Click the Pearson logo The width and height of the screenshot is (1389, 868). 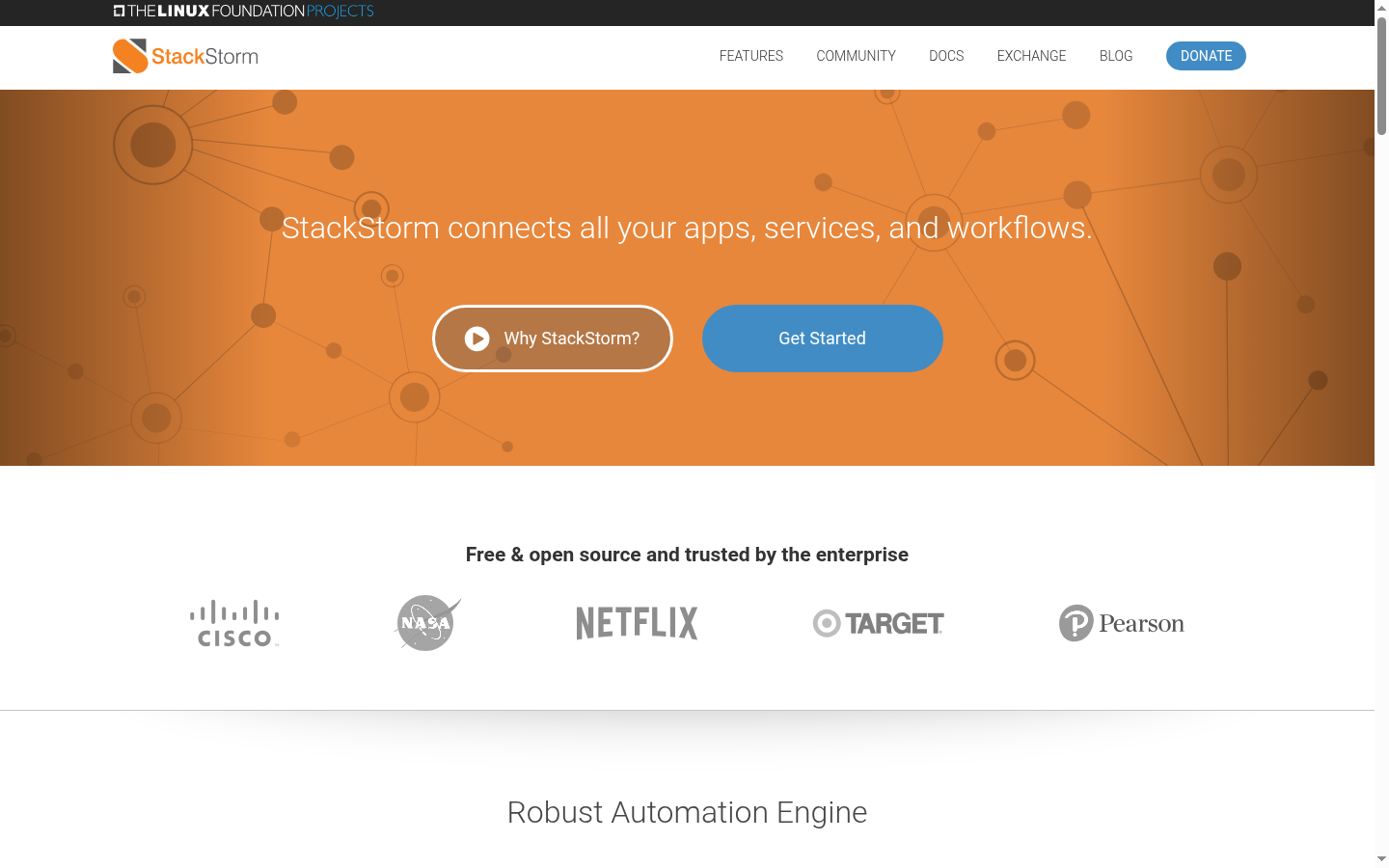[1122, 623]
